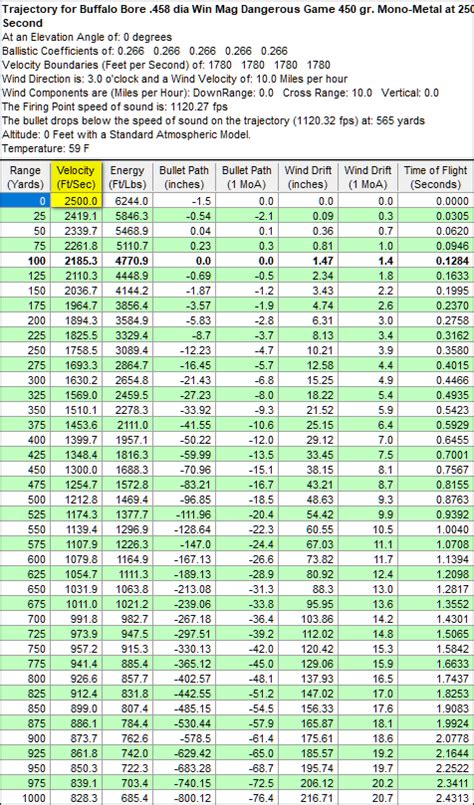Click the Wind Drift (1 MoA) column header

[x=368, y=177]
